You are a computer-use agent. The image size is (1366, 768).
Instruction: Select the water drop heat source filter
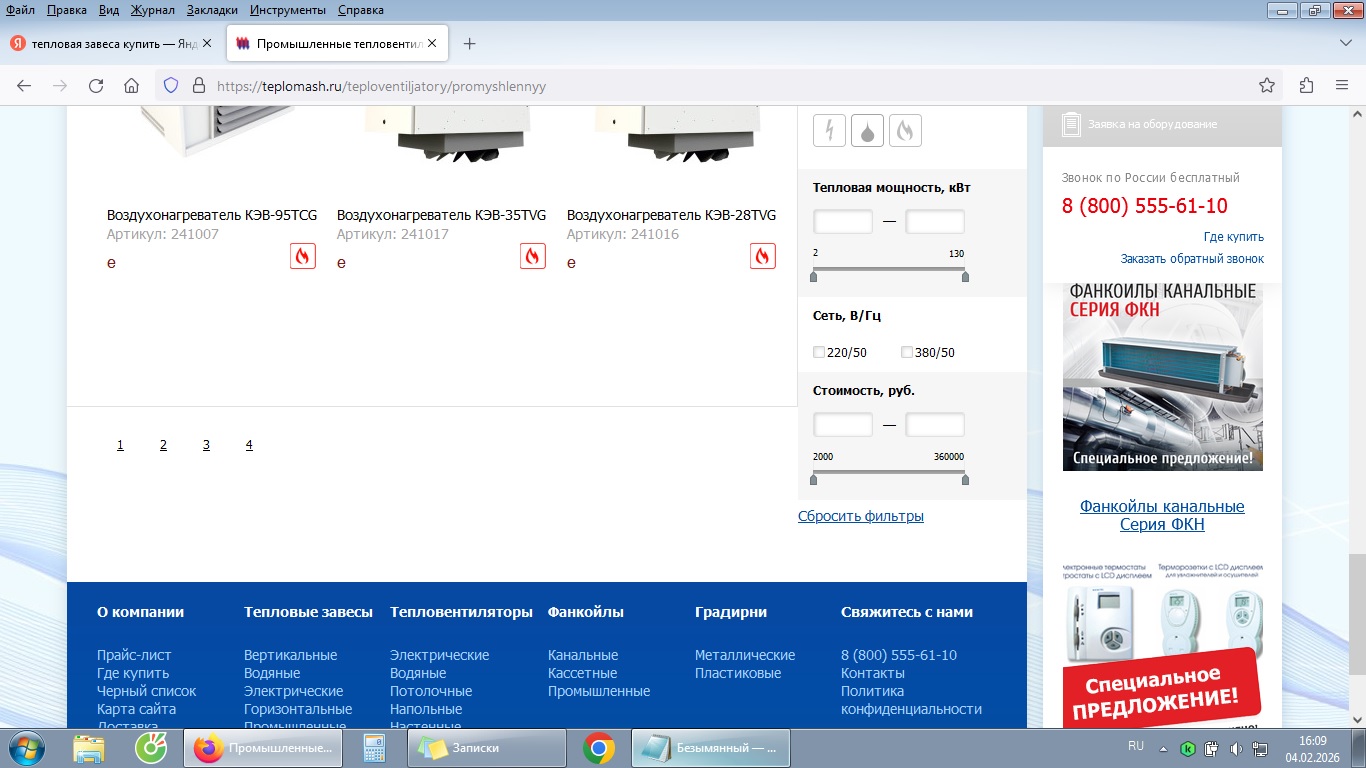tap(867, 131)
